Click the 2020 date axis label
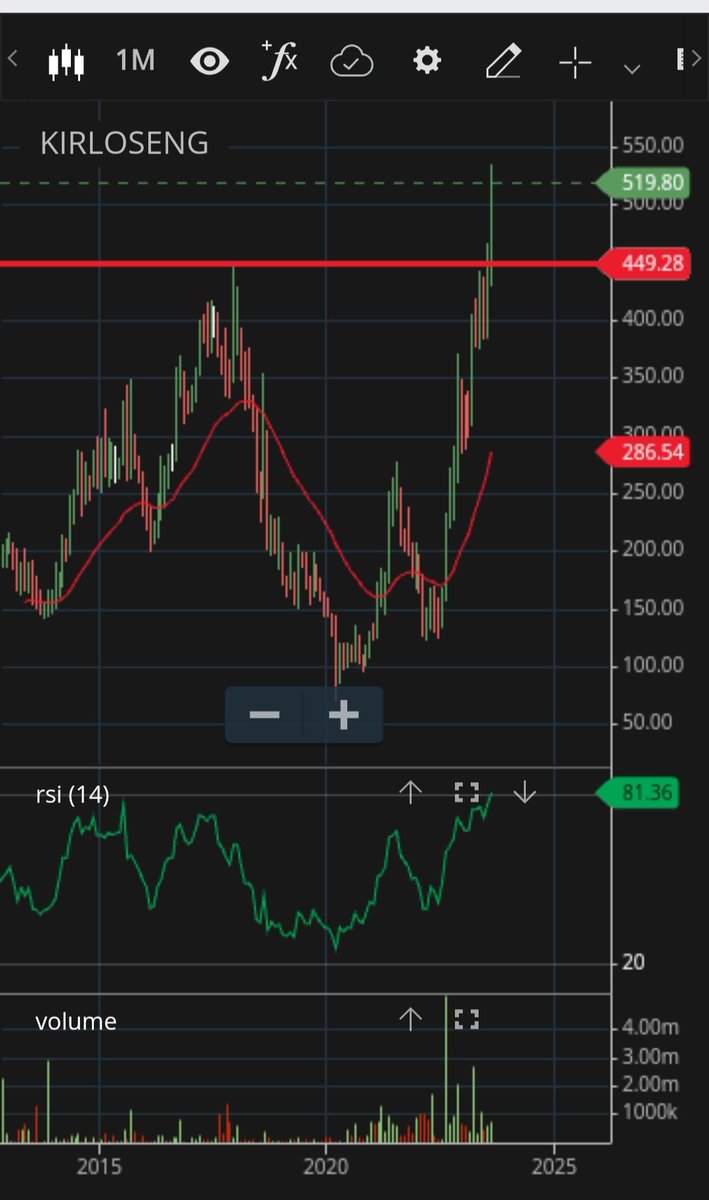This screenshot has width=709, height=1200. tap(326, 1166)
